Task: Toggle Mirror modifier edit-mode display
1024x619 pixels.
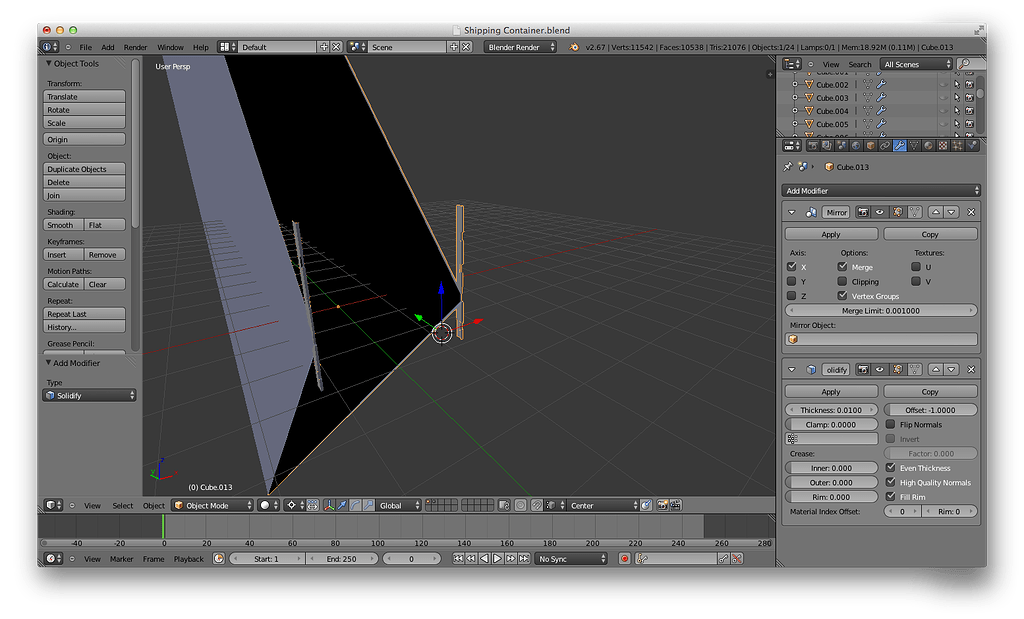Action: click(898, 212)
